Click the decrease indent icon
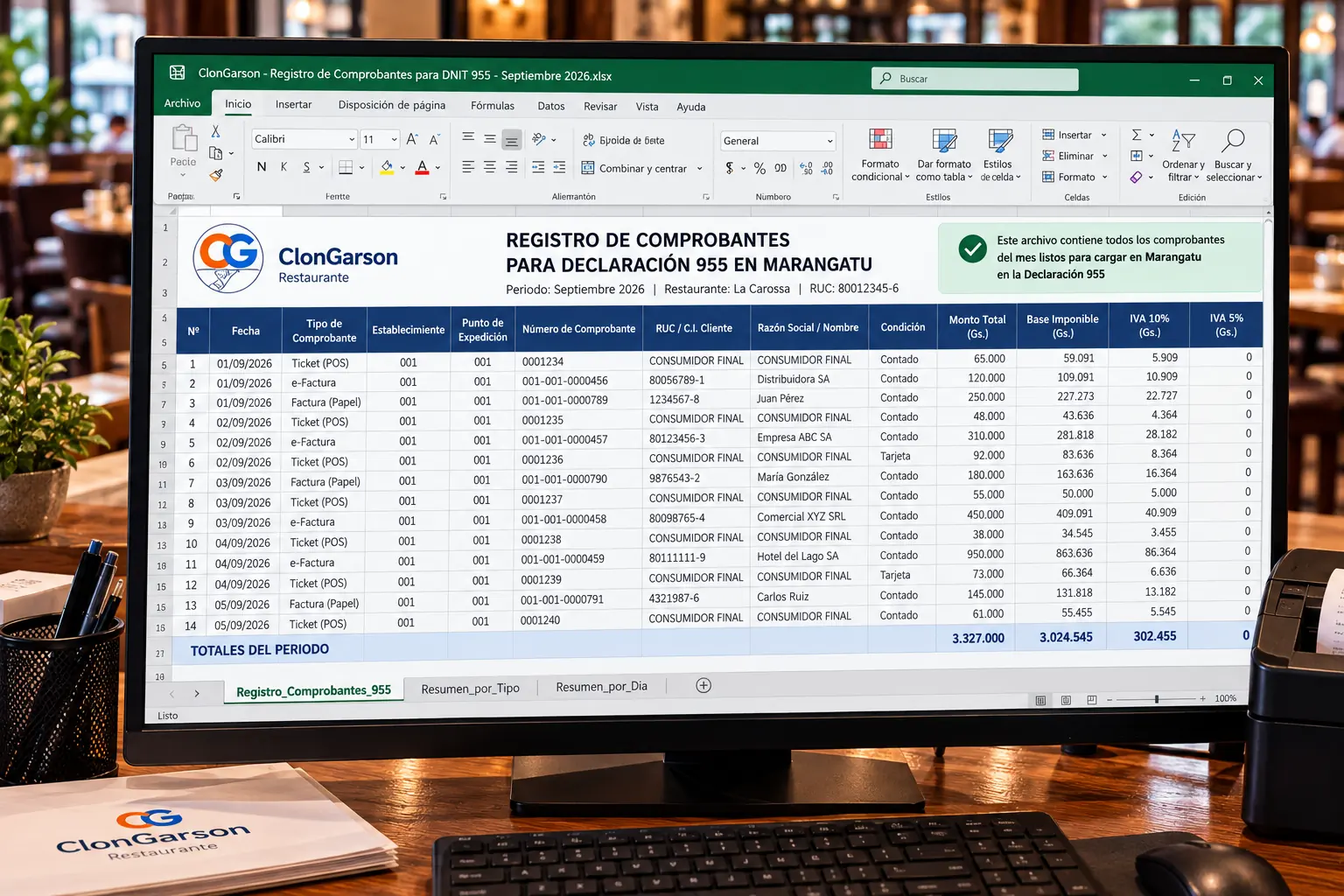This screenshot has width=1344, height=896. coord(538,167)
